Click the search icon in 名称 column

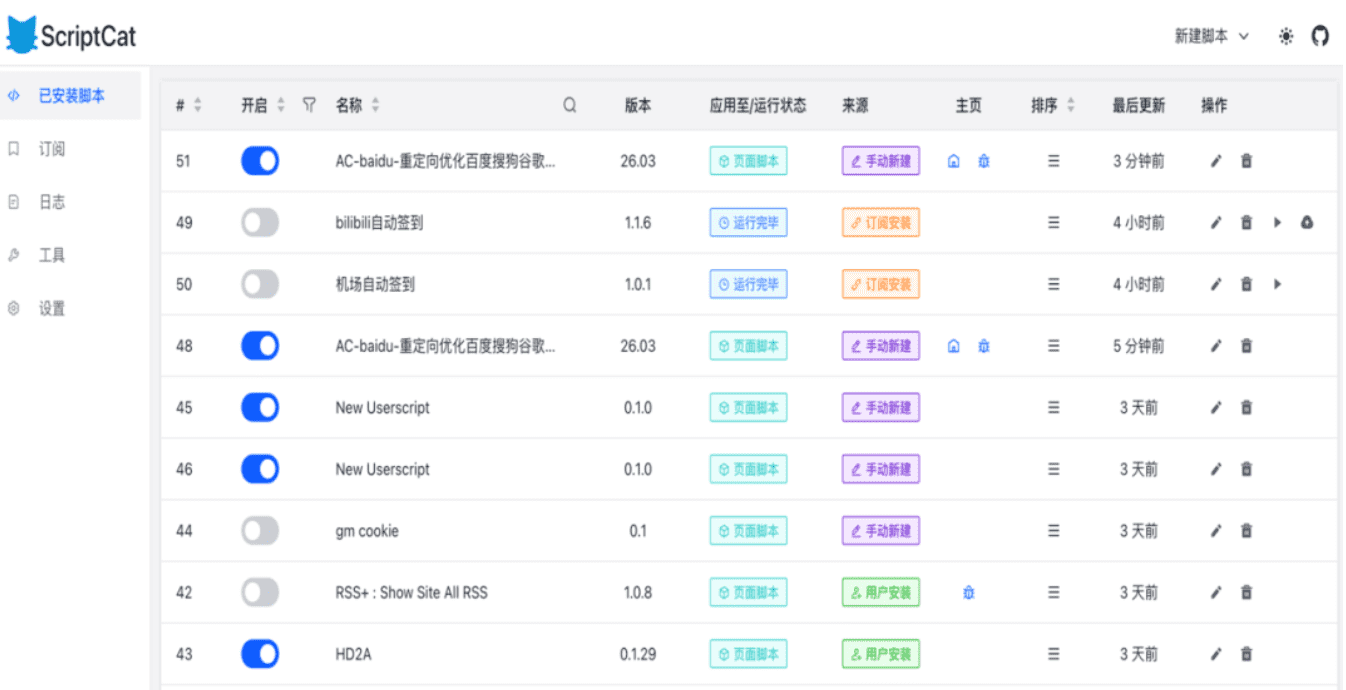click(570, 105)
